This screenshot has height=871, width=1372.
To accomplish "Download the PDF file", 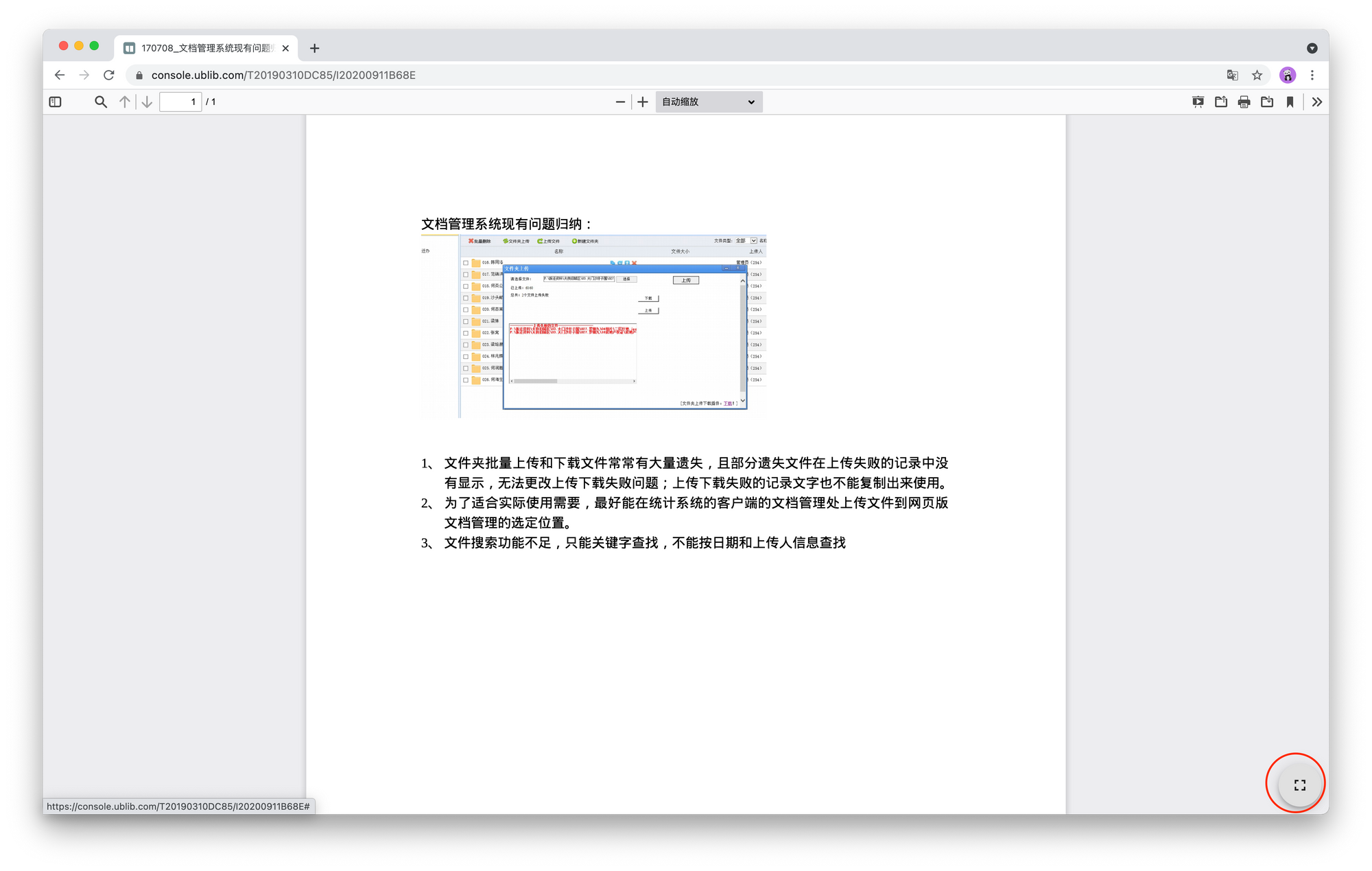I will [x=1267, y=102].
